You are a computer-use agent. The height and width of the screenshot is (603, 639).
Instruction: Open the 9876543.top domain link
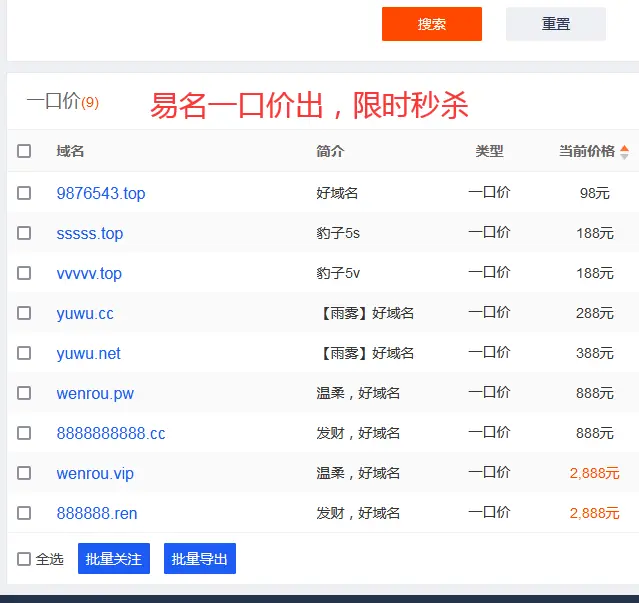tap(101, 194)
